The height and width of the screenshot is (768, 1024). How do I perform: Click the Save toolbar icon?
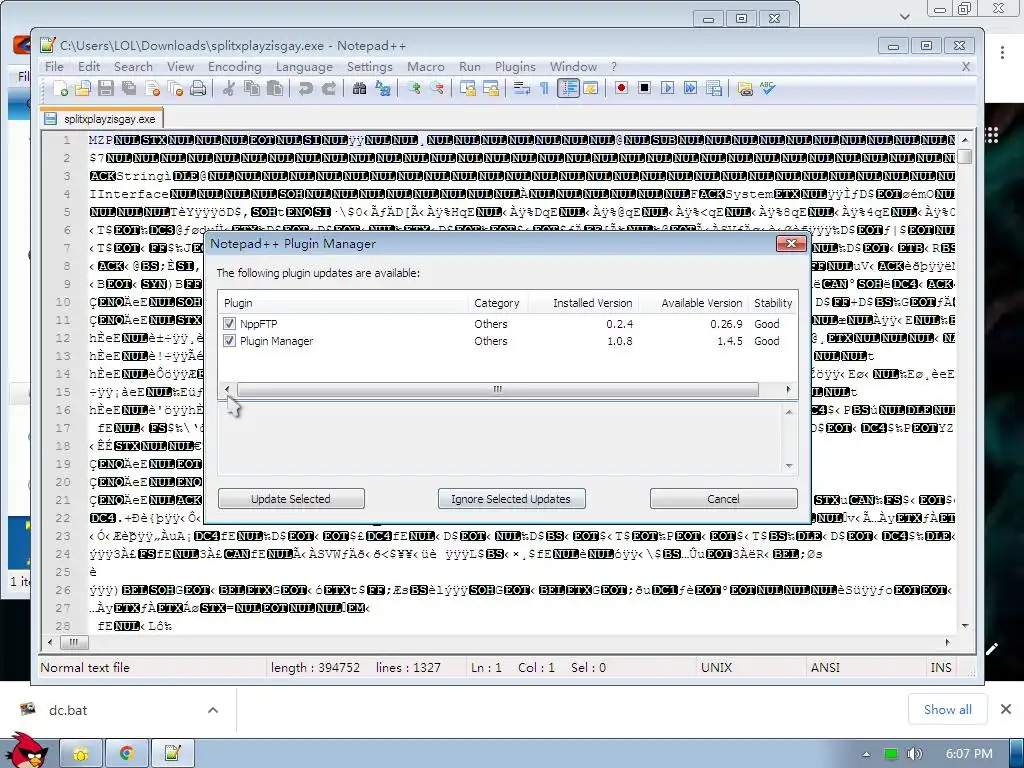pyautogui.click(x=106, y=88)
